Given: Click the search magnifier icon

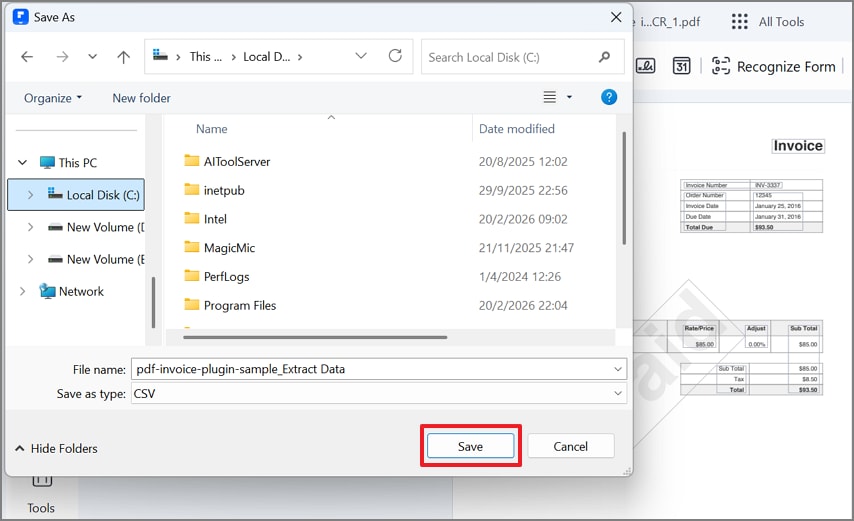Looking at the screenshot, I should coord(604,57).
